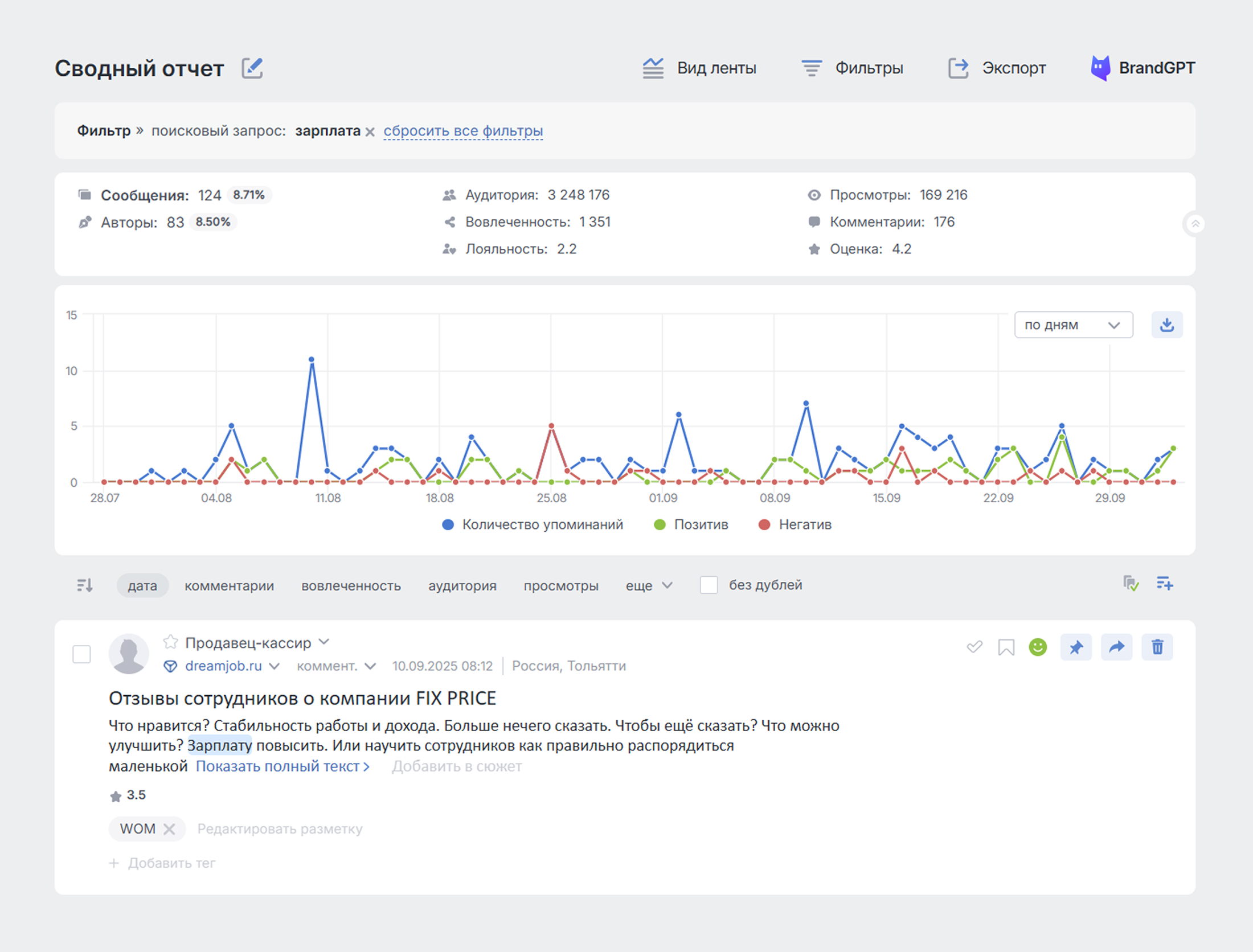The height and width of the screenshot is (952, 1253).
Task: Click the сбросить все фильтры link
Action: pos(462,131)
